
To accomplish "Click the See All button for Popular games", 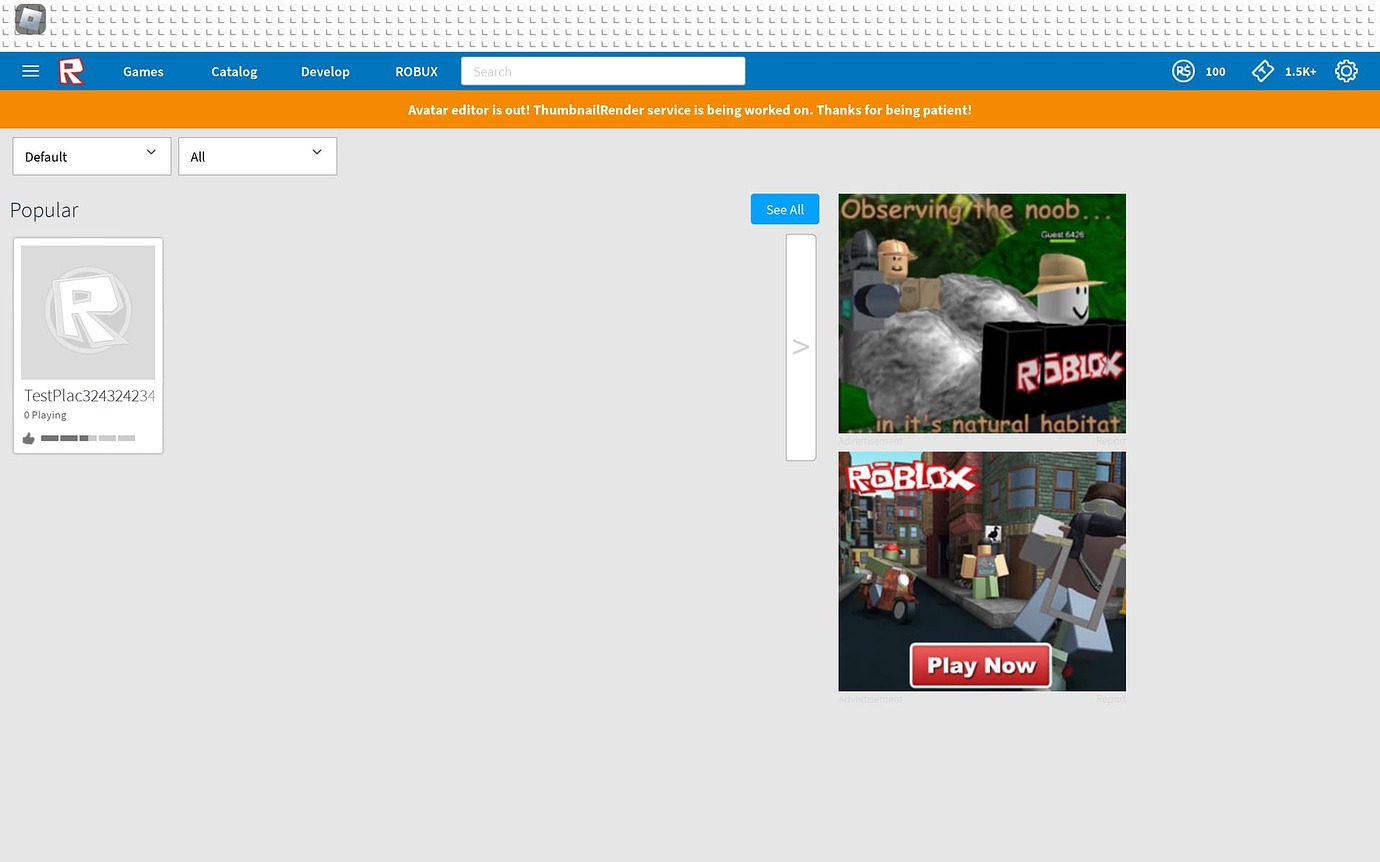I will coord(784,209).
